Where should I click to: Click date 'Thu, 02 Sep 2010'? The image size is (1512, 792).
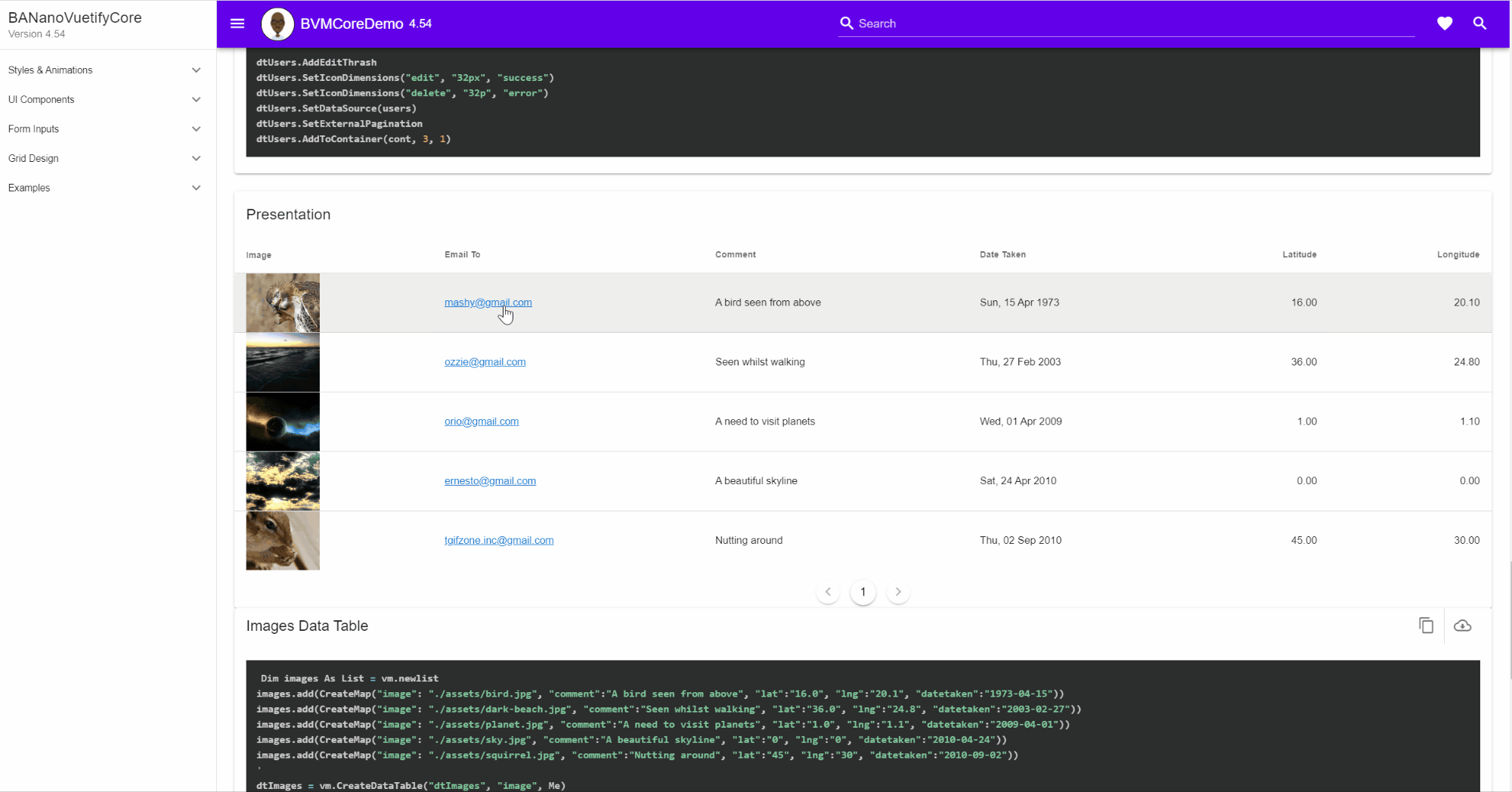pos(1021,540)
